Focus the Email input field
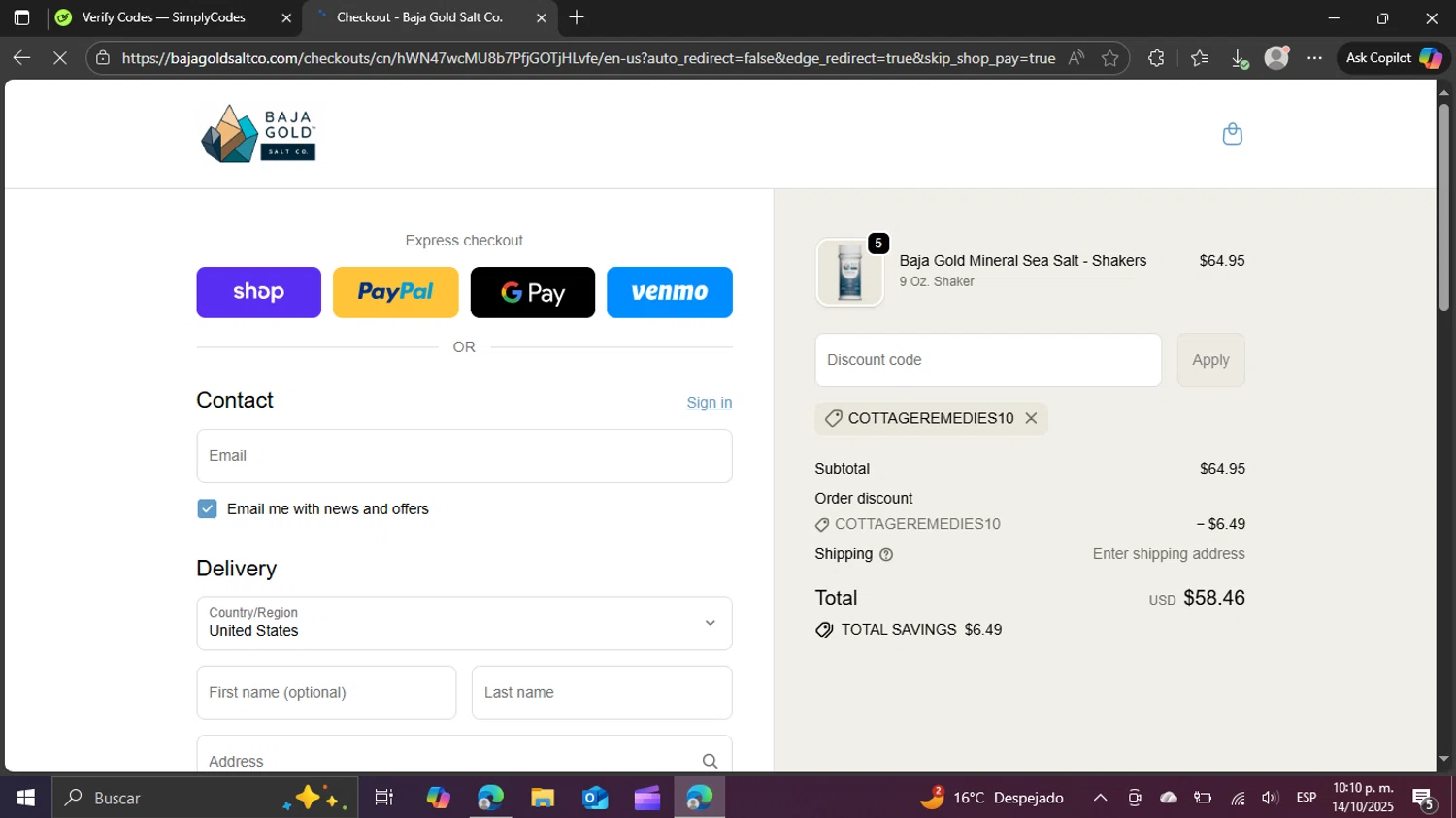The image size is (1456, 818). point(464,456)
